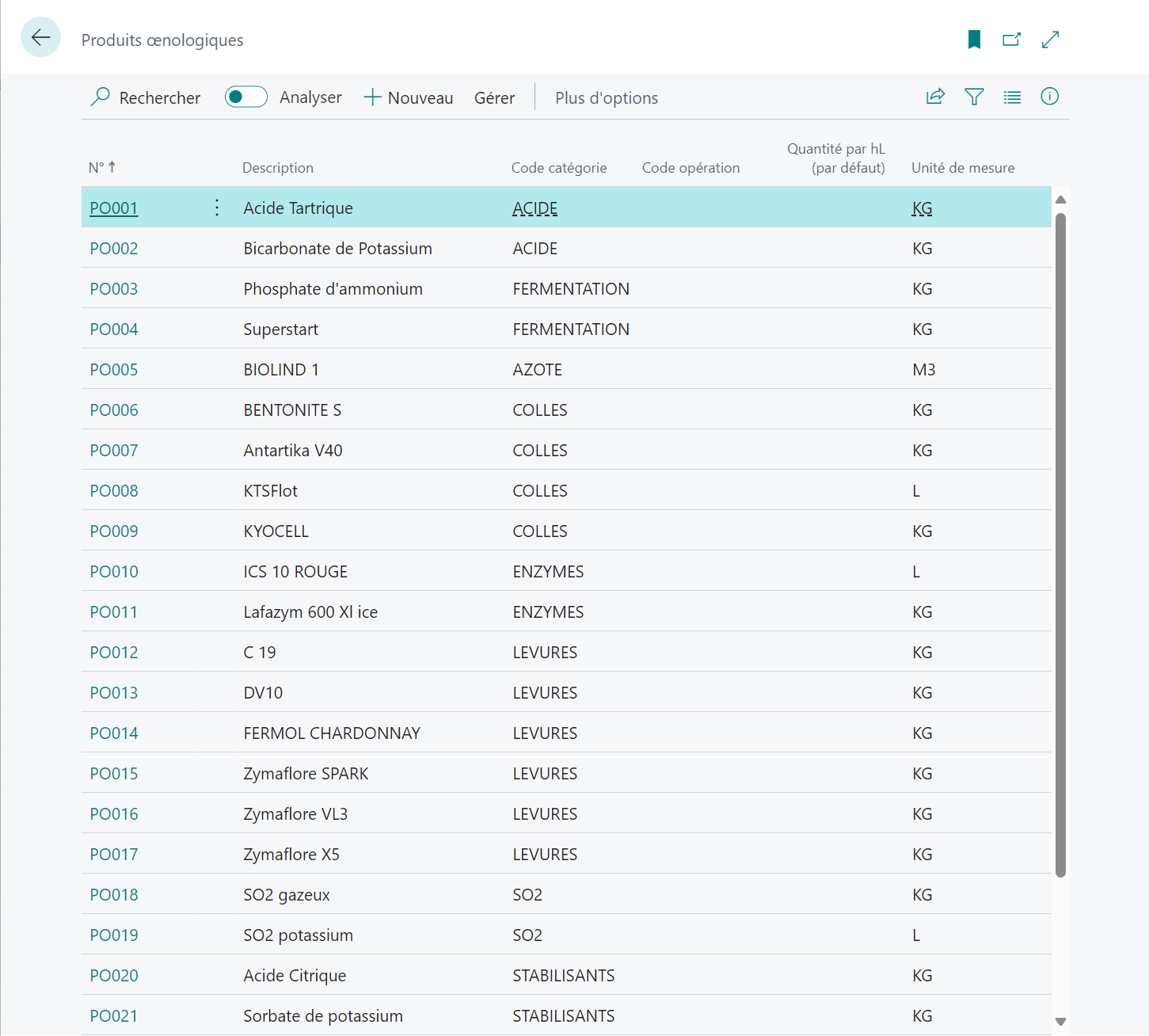Click the Rechercher magnifier search
The width and height of the screenshot is (1149, 1036).
point(146,97)
